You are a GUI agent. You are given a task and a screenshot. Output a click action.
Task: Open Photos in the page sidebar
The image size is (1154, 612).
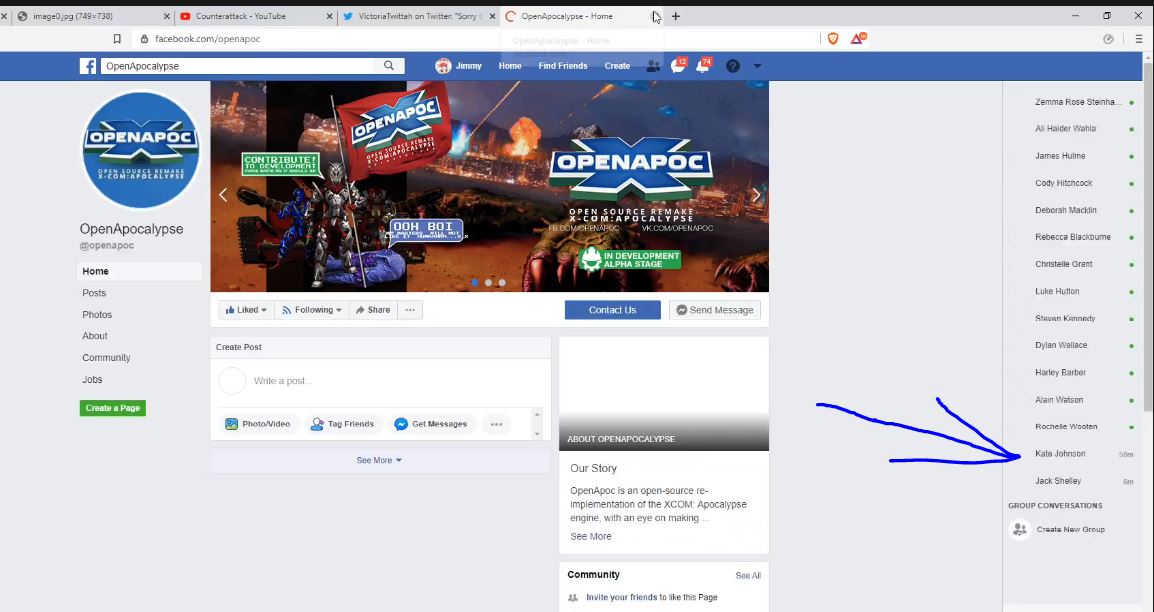[x=97, y=315]
